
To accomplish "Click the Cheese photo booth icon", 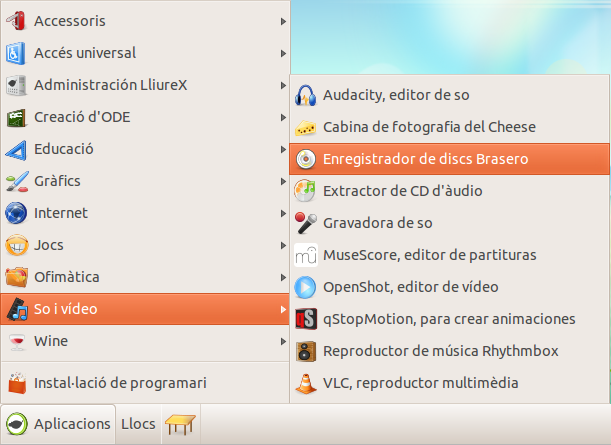I will point(306,128).
